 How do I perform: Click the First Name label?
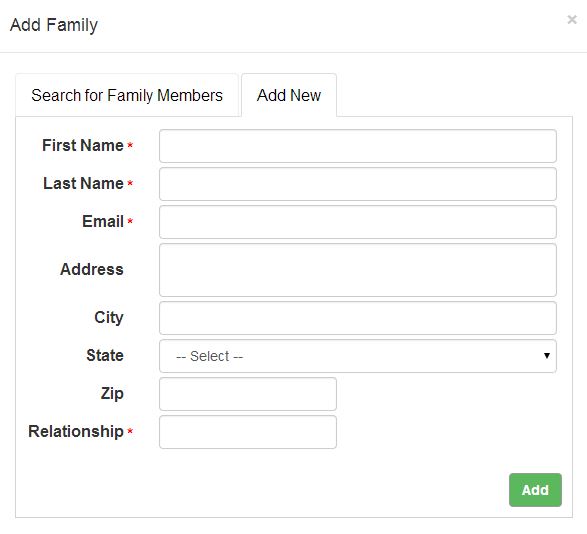tap(83, 145)
